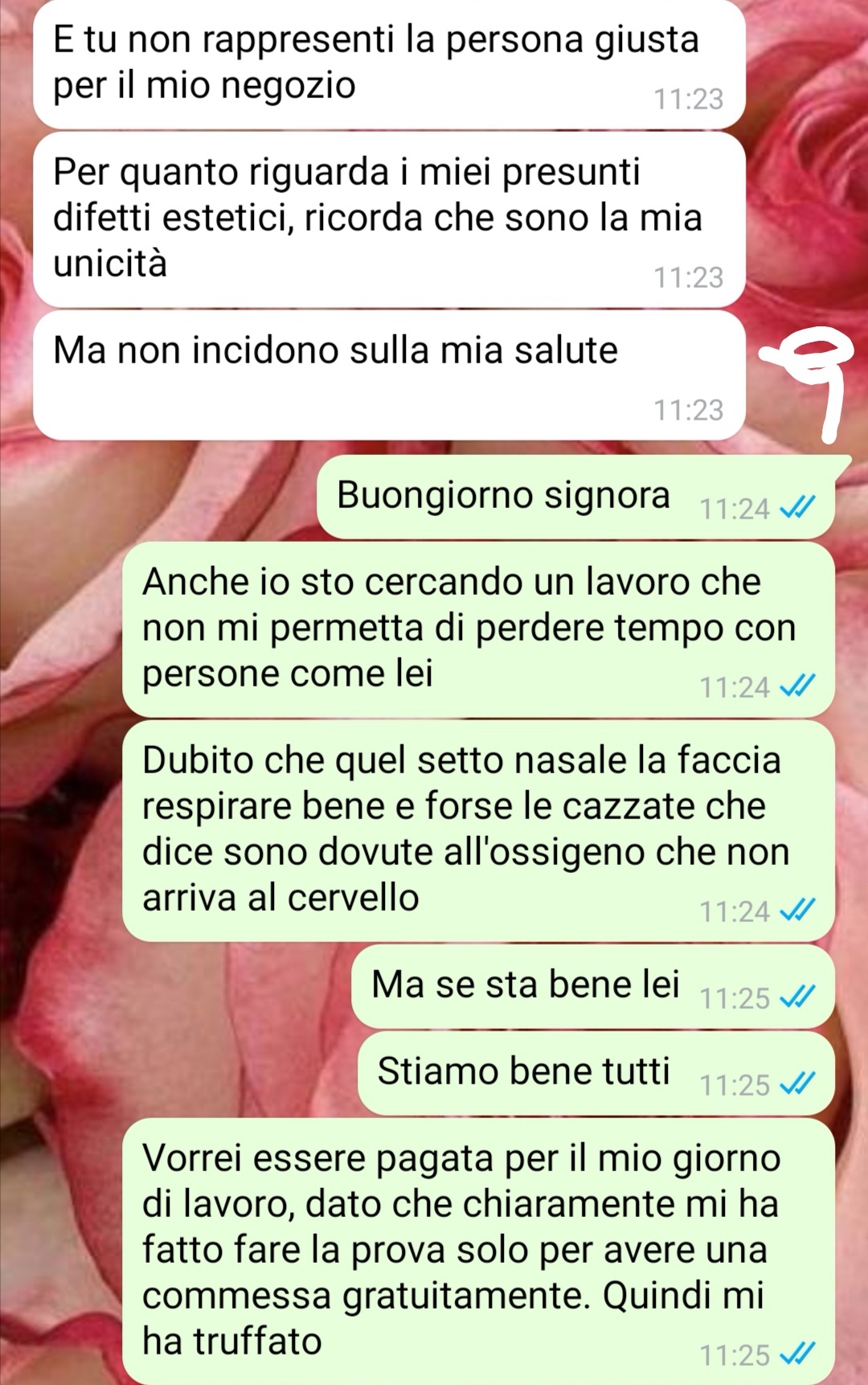Select the "Buongiorno signora" message text

(x=503, y=495)
